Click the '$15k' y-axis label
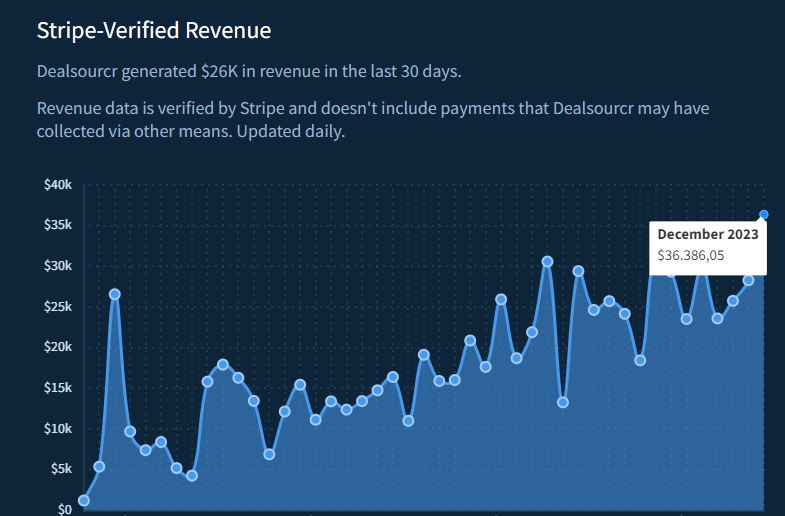The width and height of the screenshot is (785, 516). click(x=58, y=388)
